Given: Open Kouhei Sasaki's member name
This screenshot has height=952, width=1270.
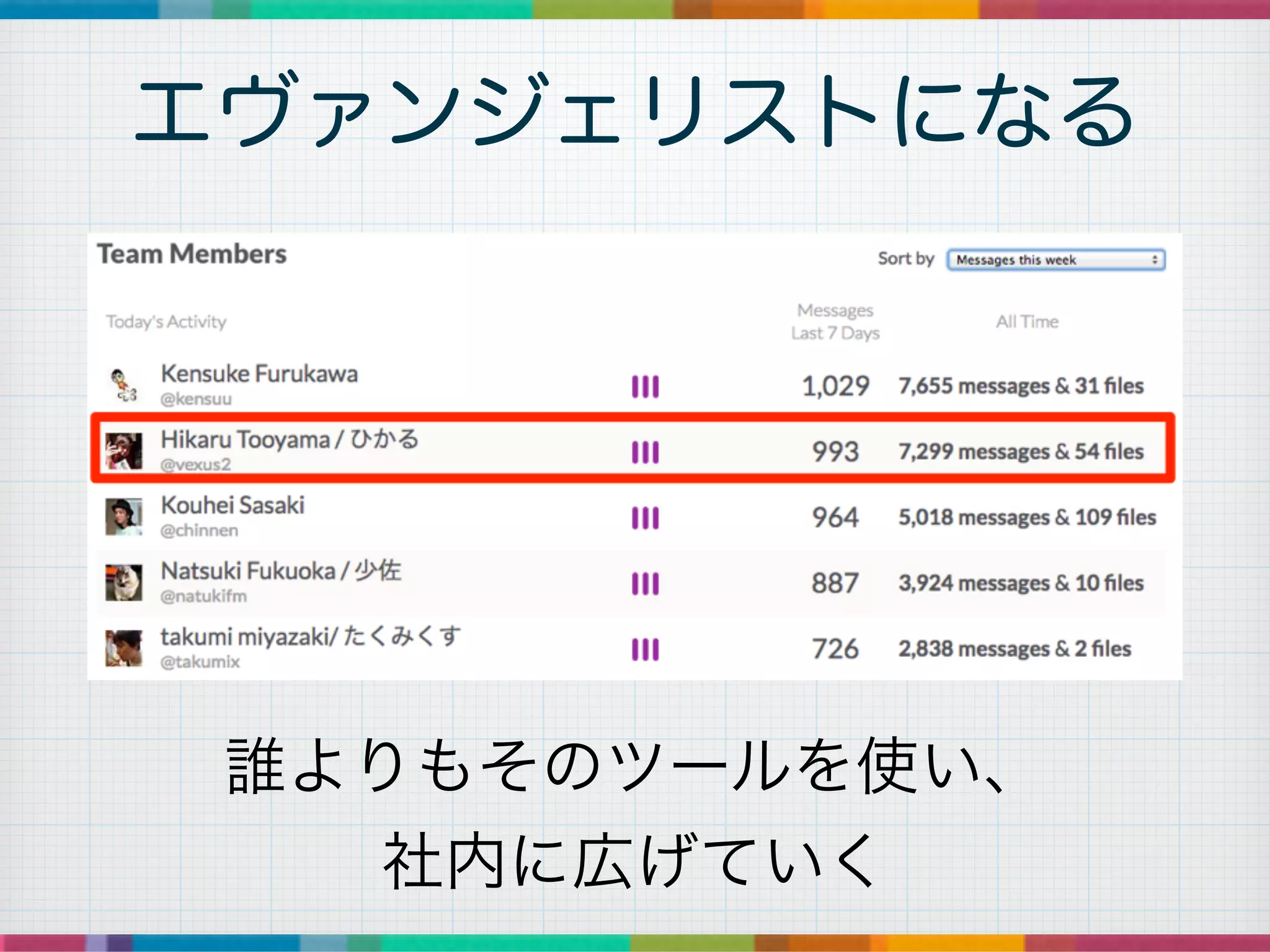Looking at the screenshot, I should [x=233, y=505].
